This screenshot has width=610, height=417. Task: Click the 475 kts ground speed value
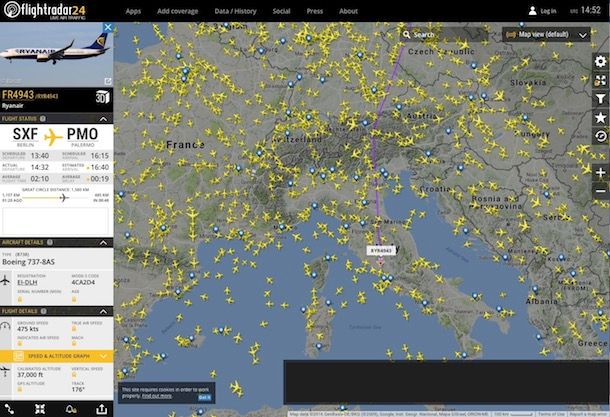[28, 329]
